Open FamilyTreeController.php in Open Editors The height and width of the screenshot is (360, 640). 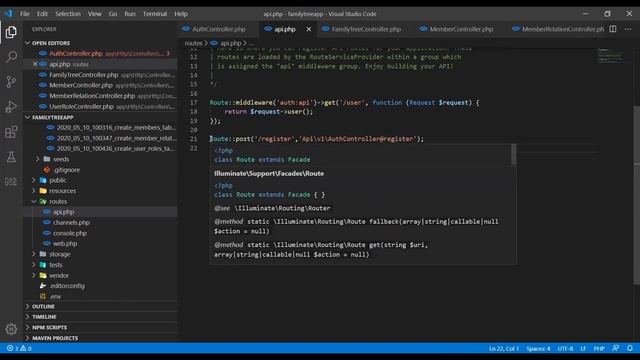(x=100, y=75)
